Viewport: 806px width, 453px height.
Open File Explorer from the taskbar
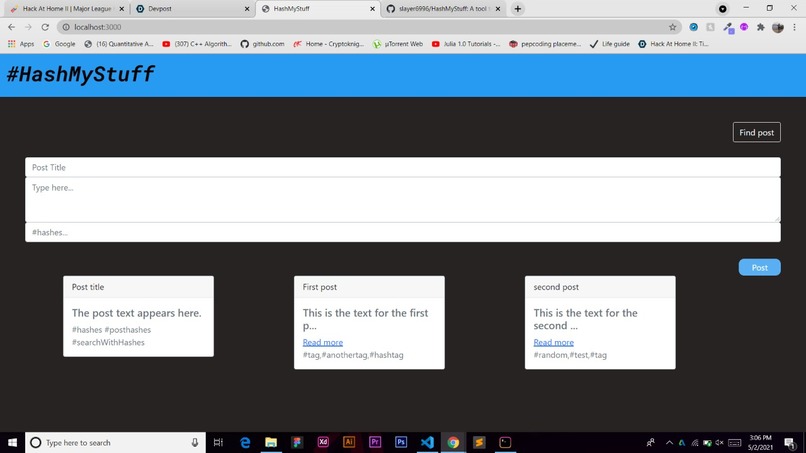pos(271,442)
